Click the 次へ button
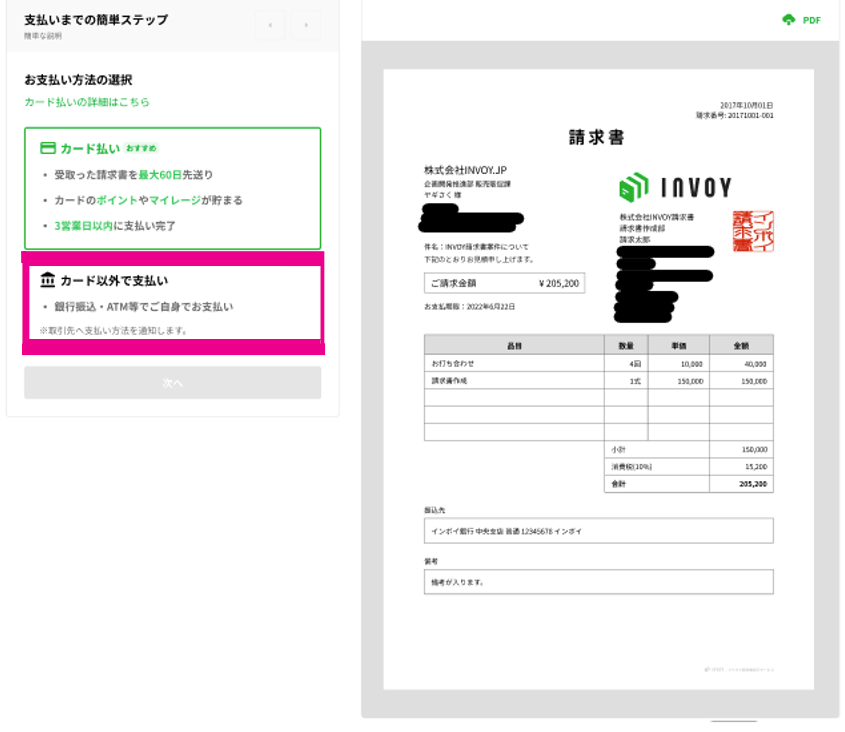The height and width of the screenshot is (732, 845). pos(172,383)
